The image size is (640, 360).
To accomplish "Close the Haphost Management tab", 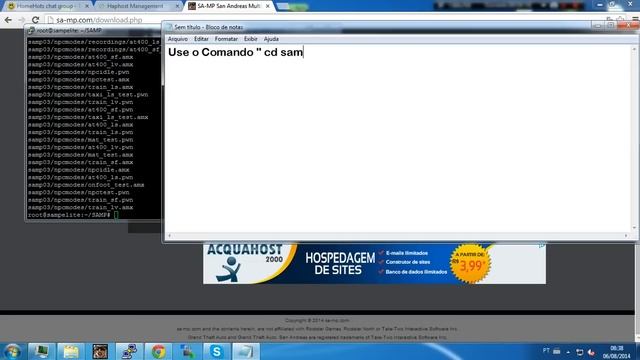I will click(178, 6).
